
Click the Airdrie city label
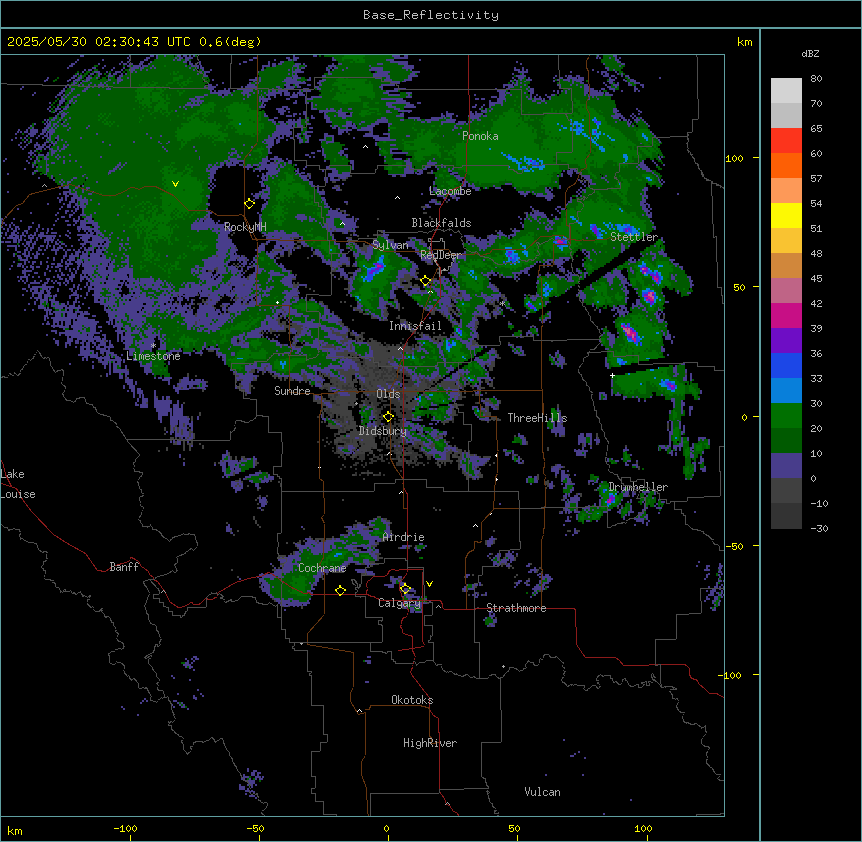pos(403,537)
